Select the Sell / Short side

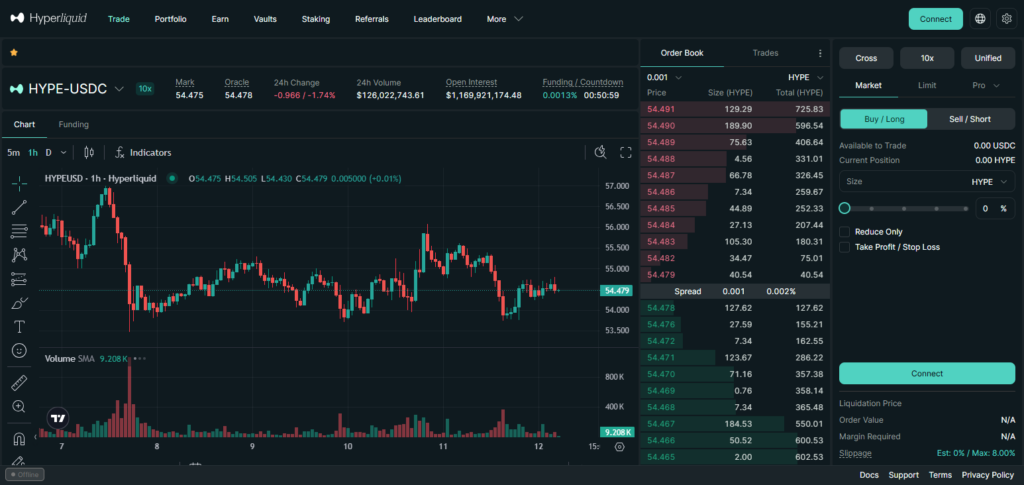(x=970, y=119)
